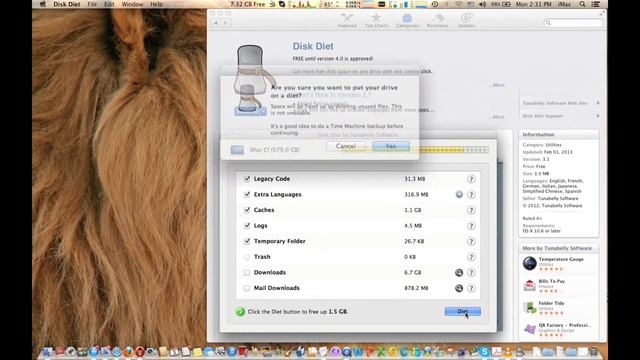
Task: Cancel the diet confirmation dialog
Action: click(x=346, y=146)
